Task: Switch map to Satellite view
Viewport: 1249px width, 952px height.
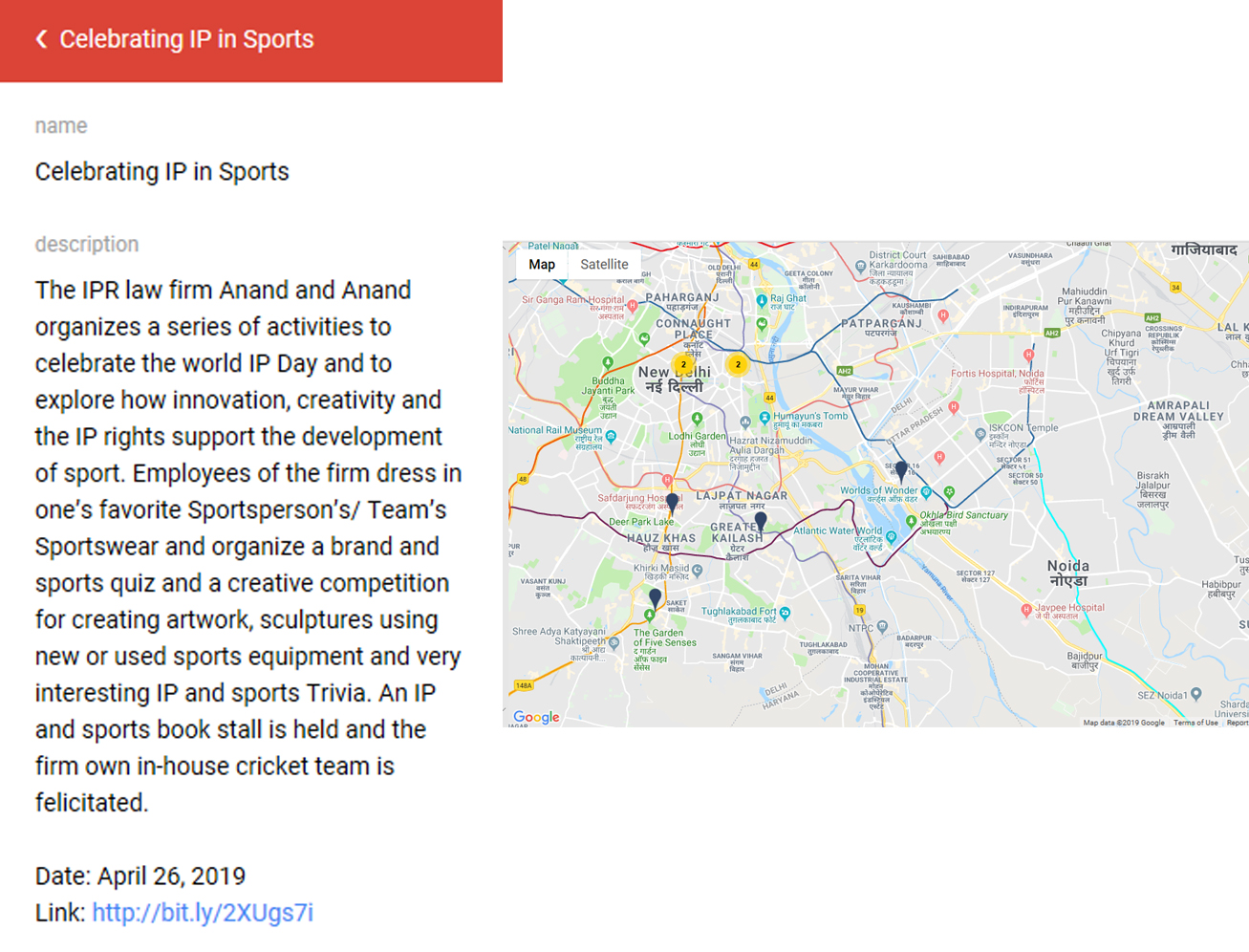Action: tap(604, 265)
